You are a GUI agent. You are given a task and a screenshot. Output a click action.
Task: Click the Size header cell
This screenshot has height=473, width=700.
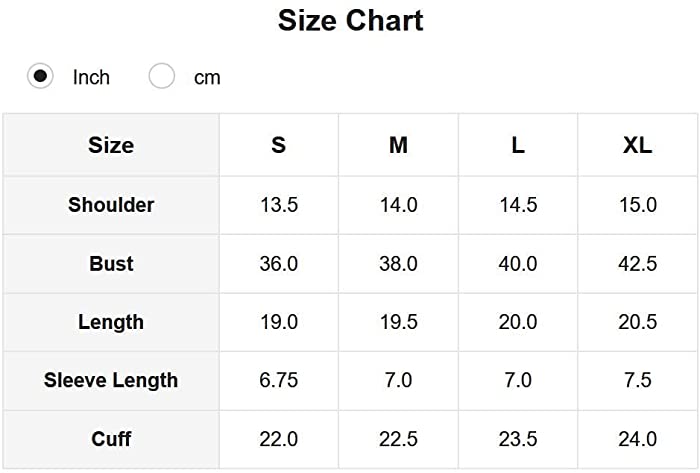pyautogui.click(x=111, y=145)
